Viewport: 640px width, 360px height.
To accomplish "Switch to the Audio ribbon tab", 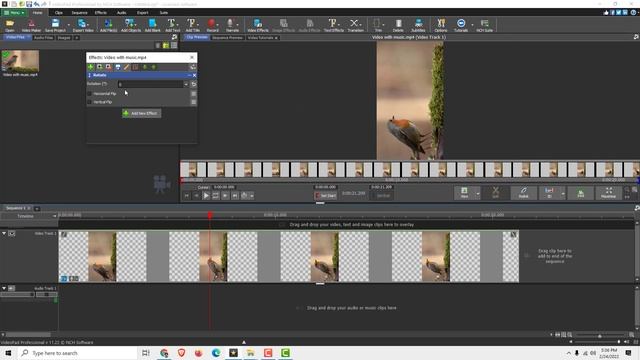I will click(121, 13).
